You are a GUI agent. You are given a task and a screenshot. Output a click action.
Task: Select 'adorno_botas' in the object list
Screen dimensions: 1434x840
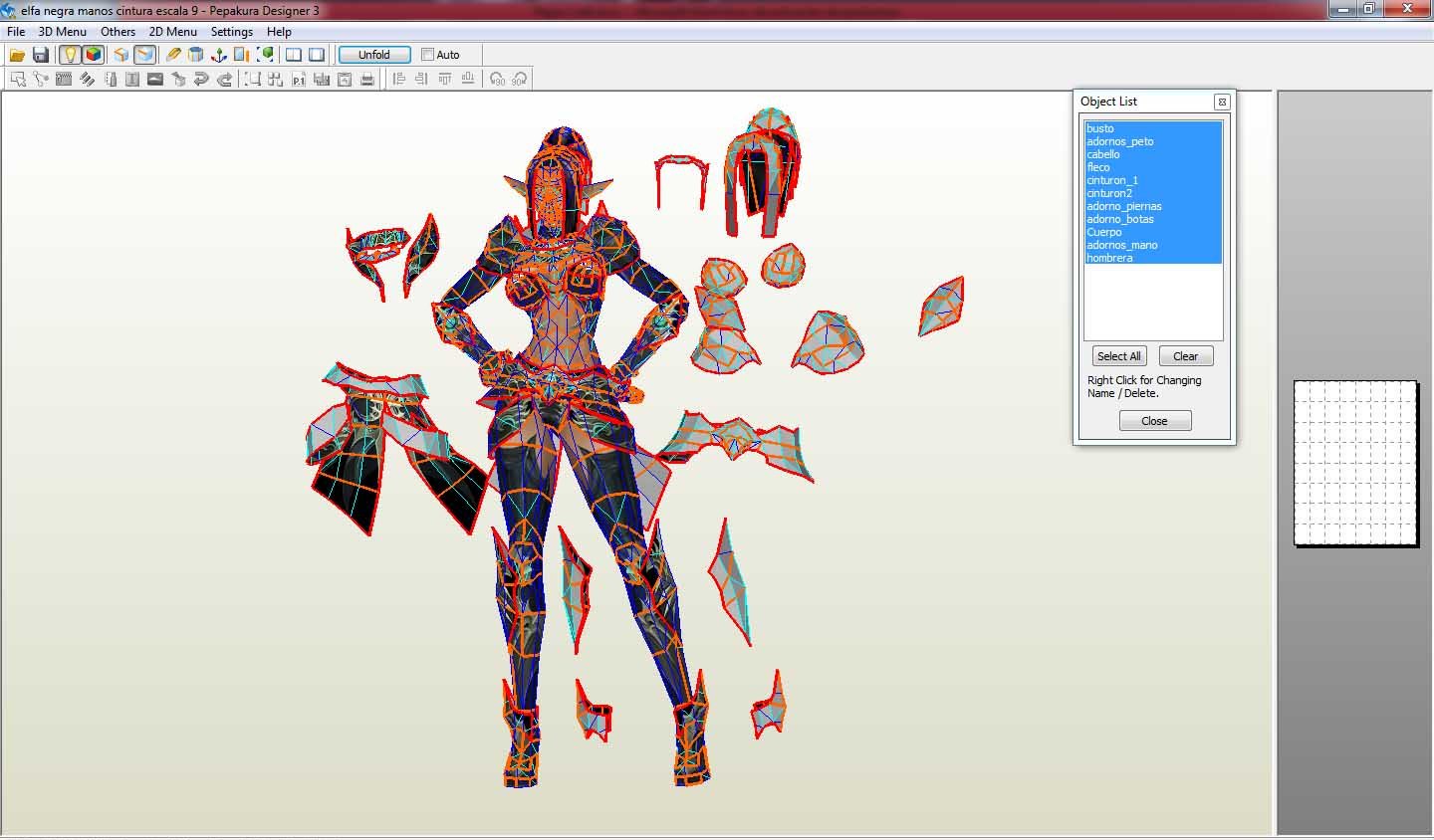[1153, 219]
